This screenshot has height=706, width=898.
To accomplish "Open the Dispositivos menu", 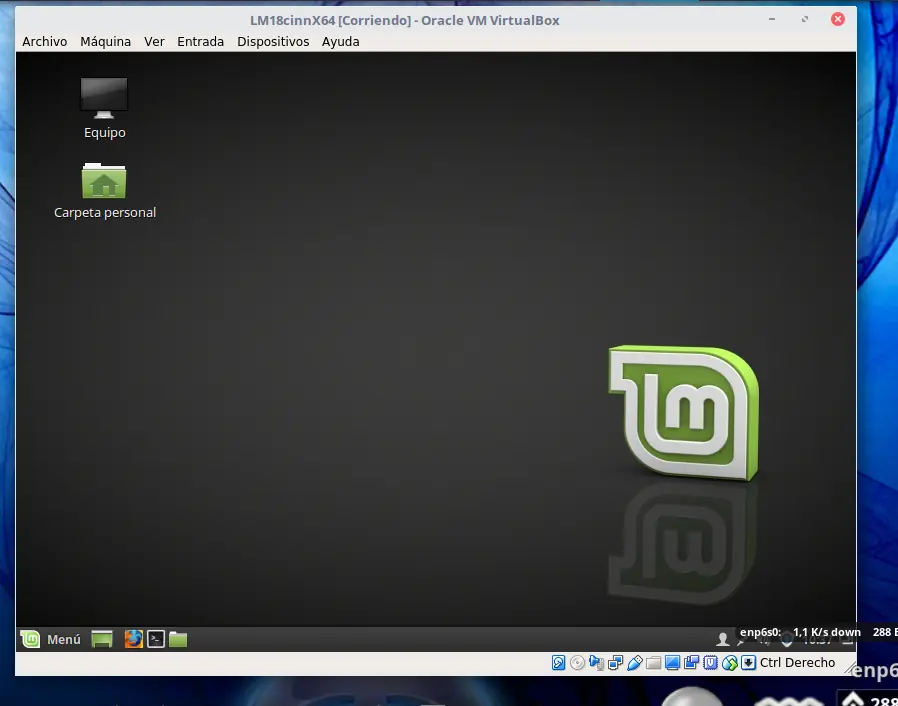I will pyautogui.click(x=273, y=42).
